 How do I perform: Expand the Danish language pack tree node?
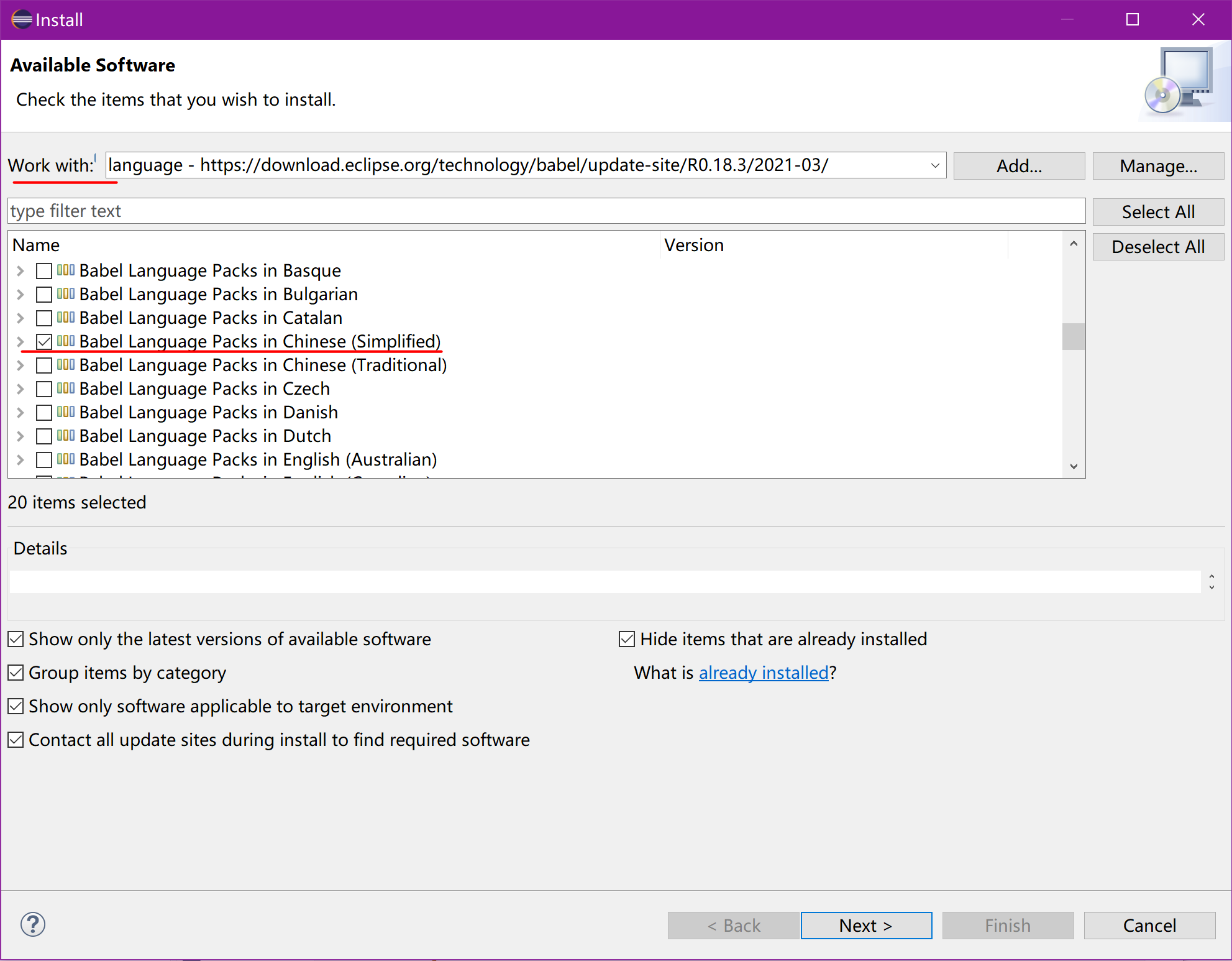[x=20, y=413]
